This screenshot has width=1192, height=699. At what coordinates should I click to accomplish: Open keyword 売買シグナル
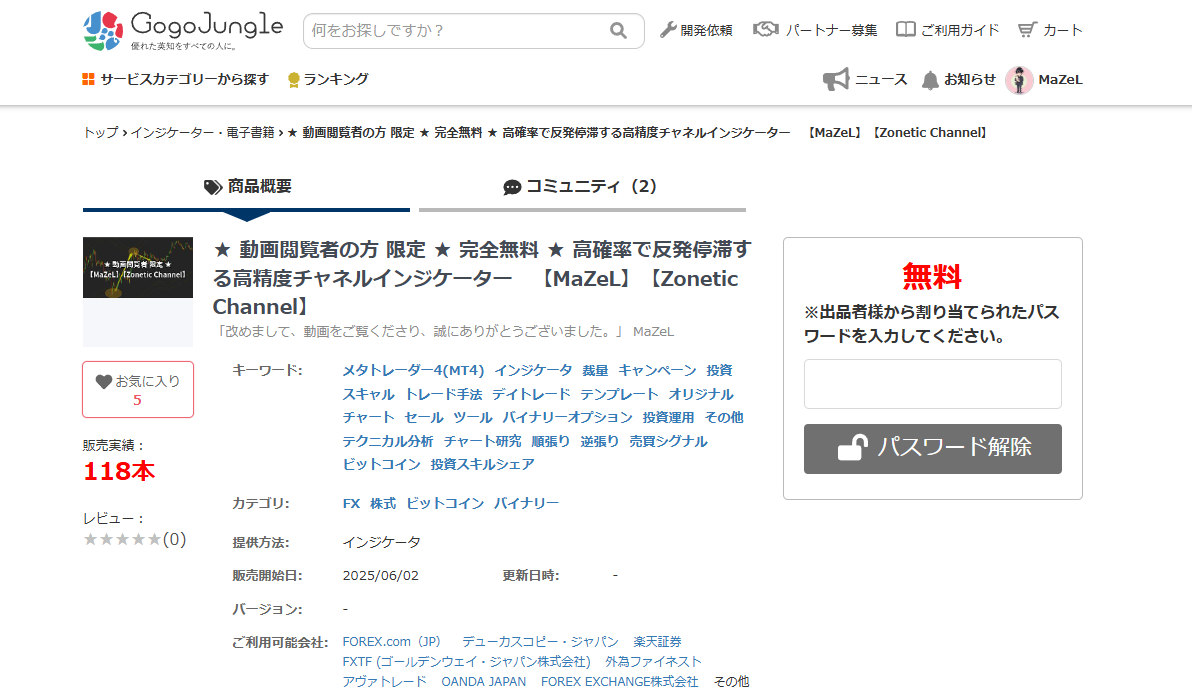click(x=668, y=441)
